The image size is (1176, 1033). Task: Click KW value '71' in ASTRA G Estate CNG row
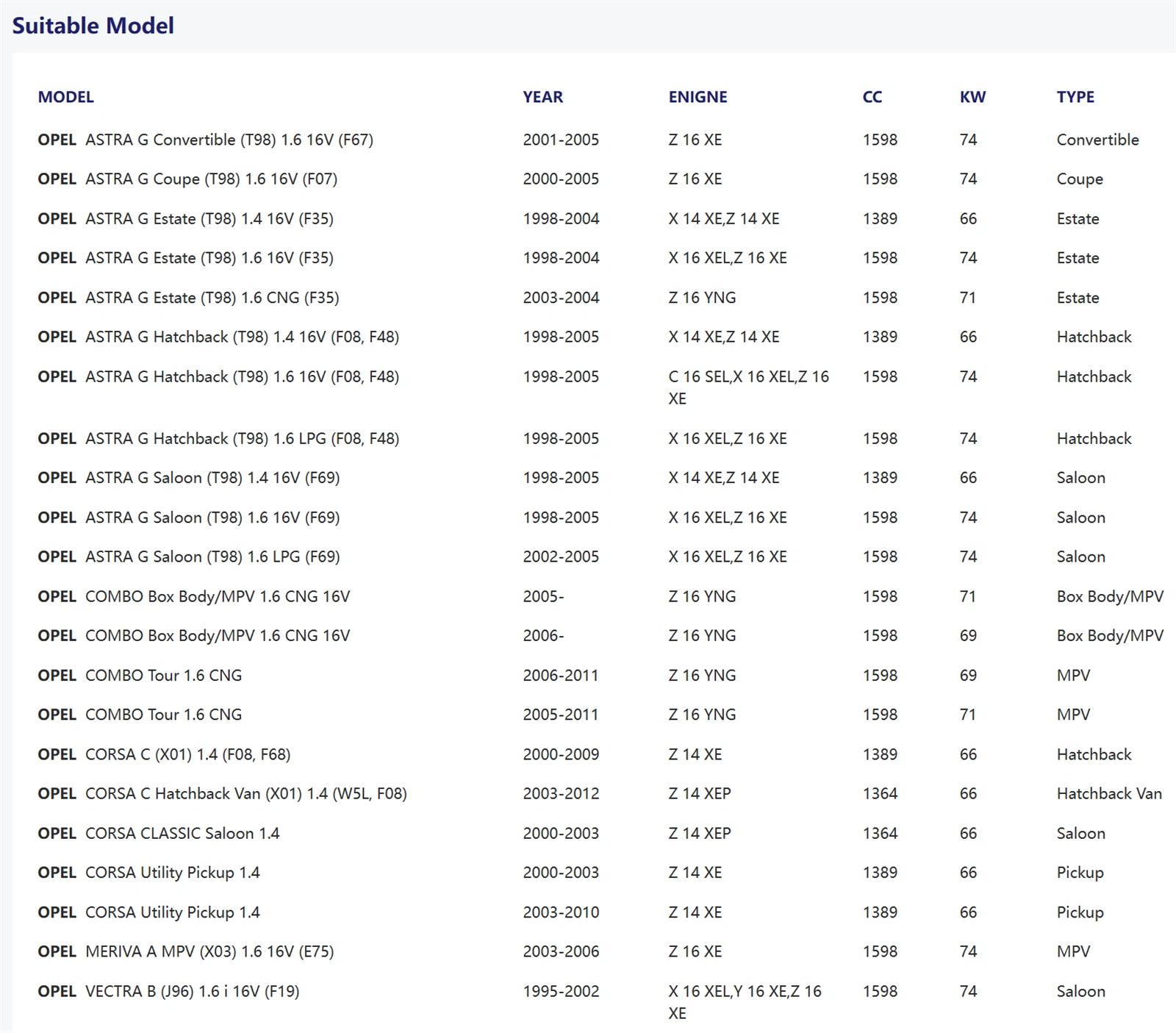pos(968,298)
